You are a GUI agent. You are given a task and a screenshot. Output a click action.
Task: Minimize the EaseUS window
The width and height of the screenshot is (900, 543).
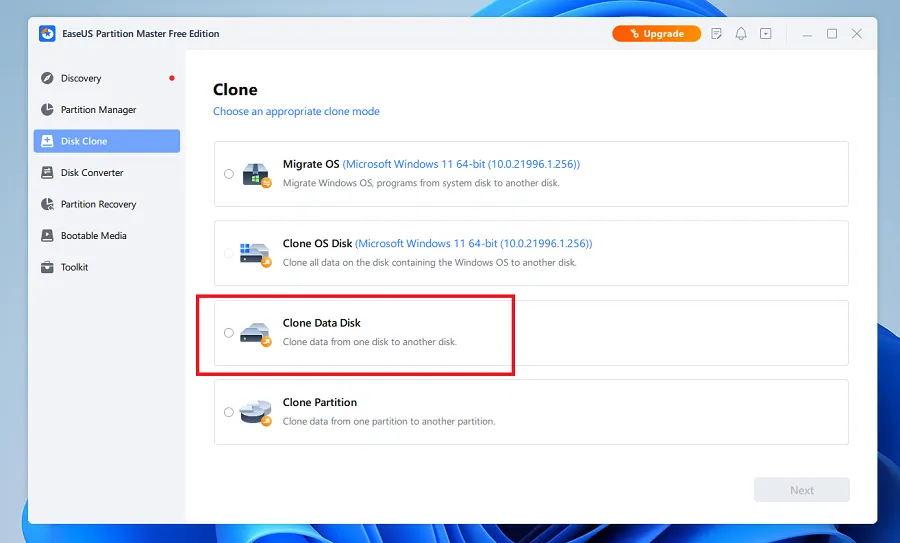807,34
